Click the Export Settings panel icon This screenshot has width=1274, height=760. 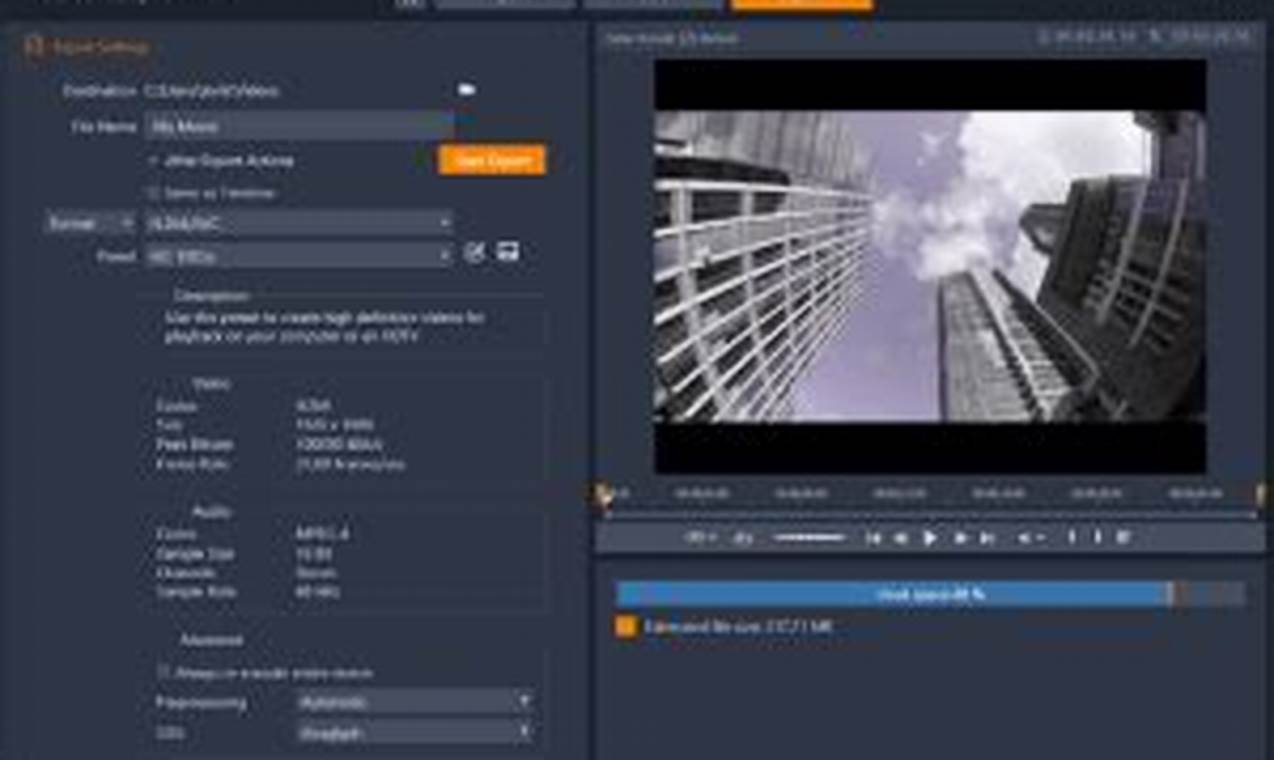(x=36, y=46)
